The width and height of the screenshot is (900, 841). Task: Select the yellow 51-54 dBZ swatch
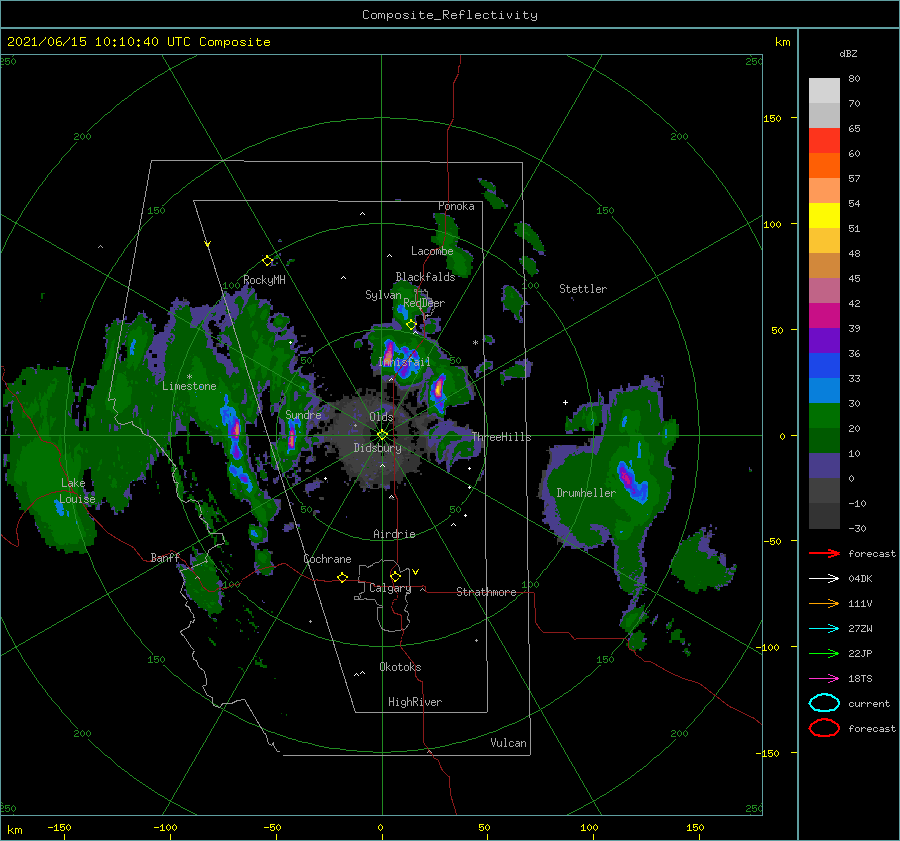coord(824,215)
